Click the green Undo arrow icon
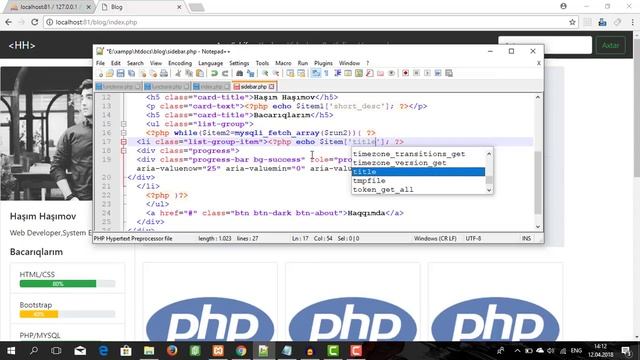The width and height of the screenshot is (640, 360). (x=214, y=73)
